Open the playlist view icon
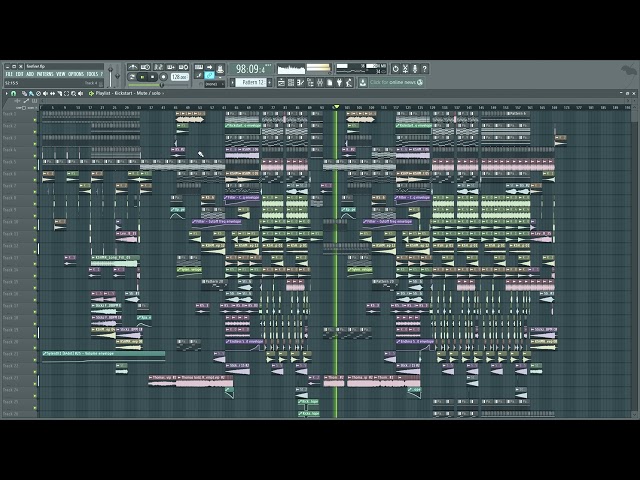 pos(282,82)
